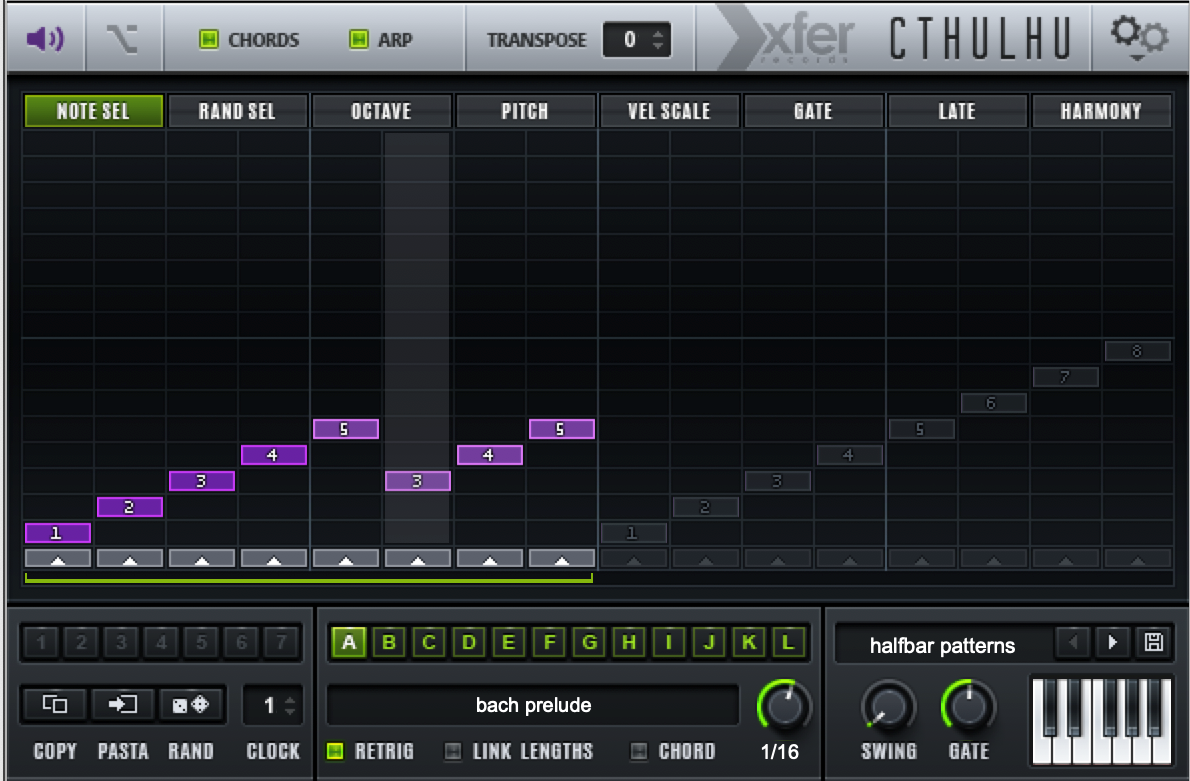Toggle the CHORD option
Screen dimensions: 1190x781
[x=639, y=751]
